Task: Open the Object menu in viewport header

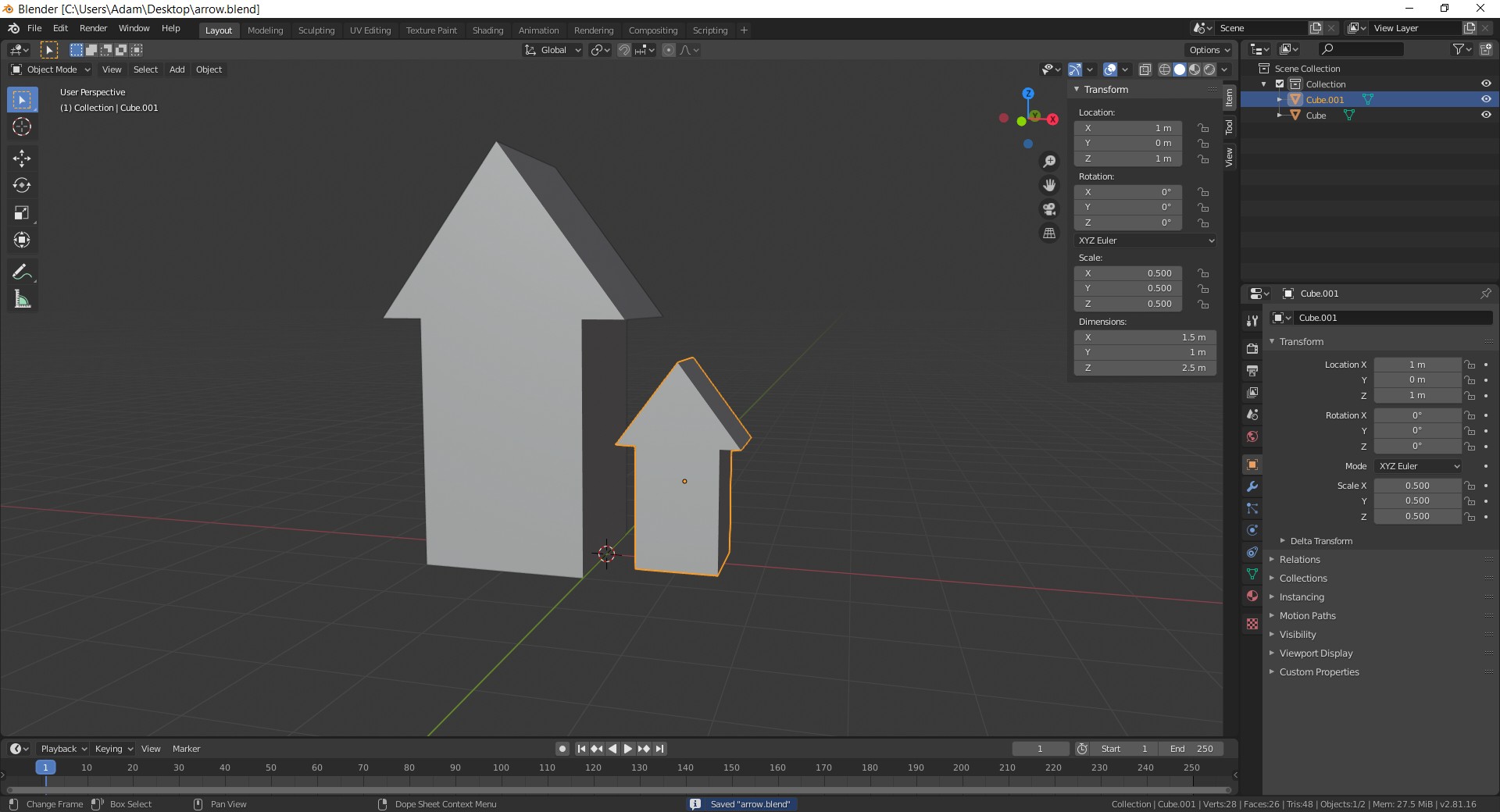Action: 208,69
